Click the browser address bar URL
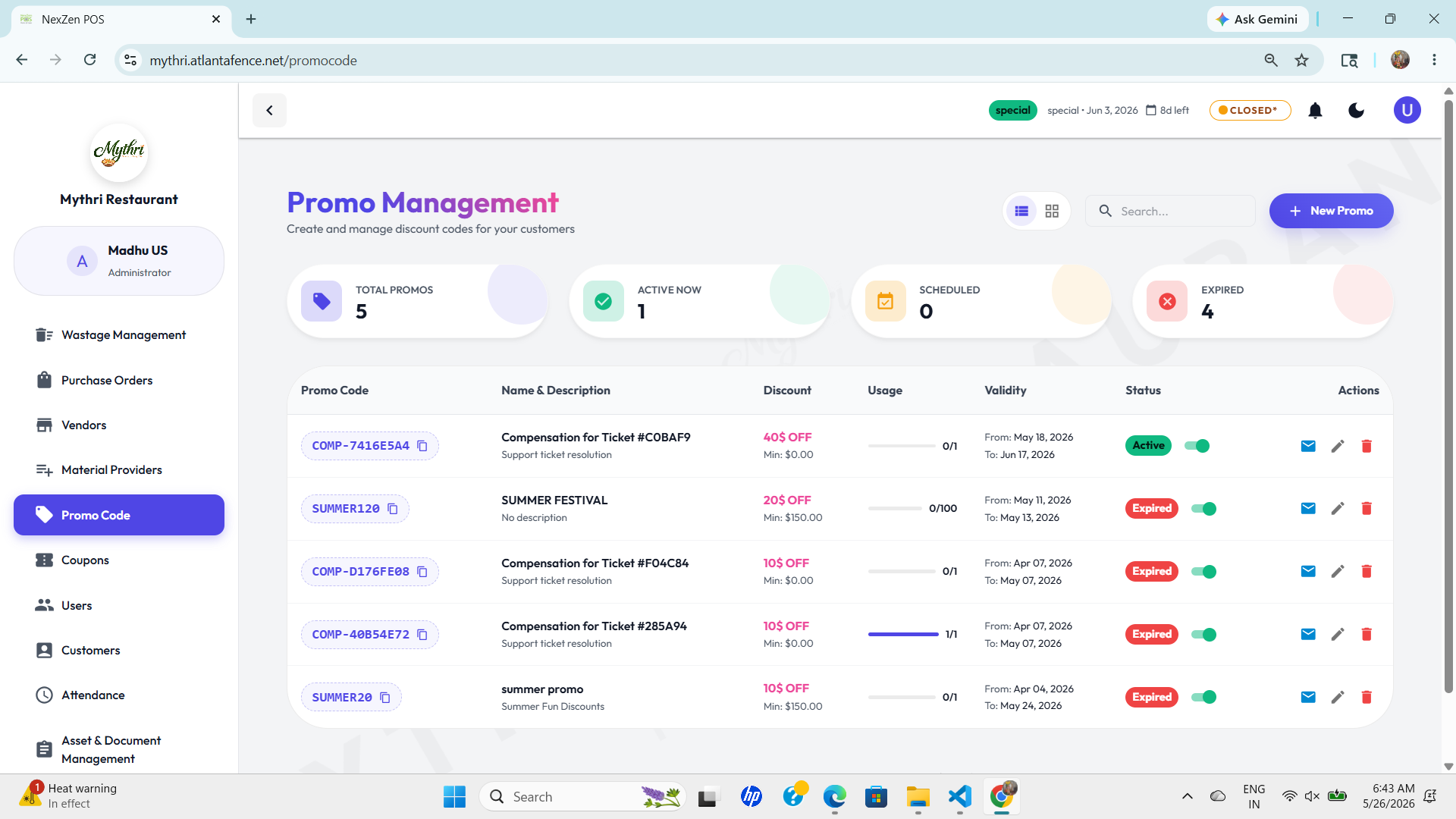The image size is (1456, 819). (x=253, y=60)
